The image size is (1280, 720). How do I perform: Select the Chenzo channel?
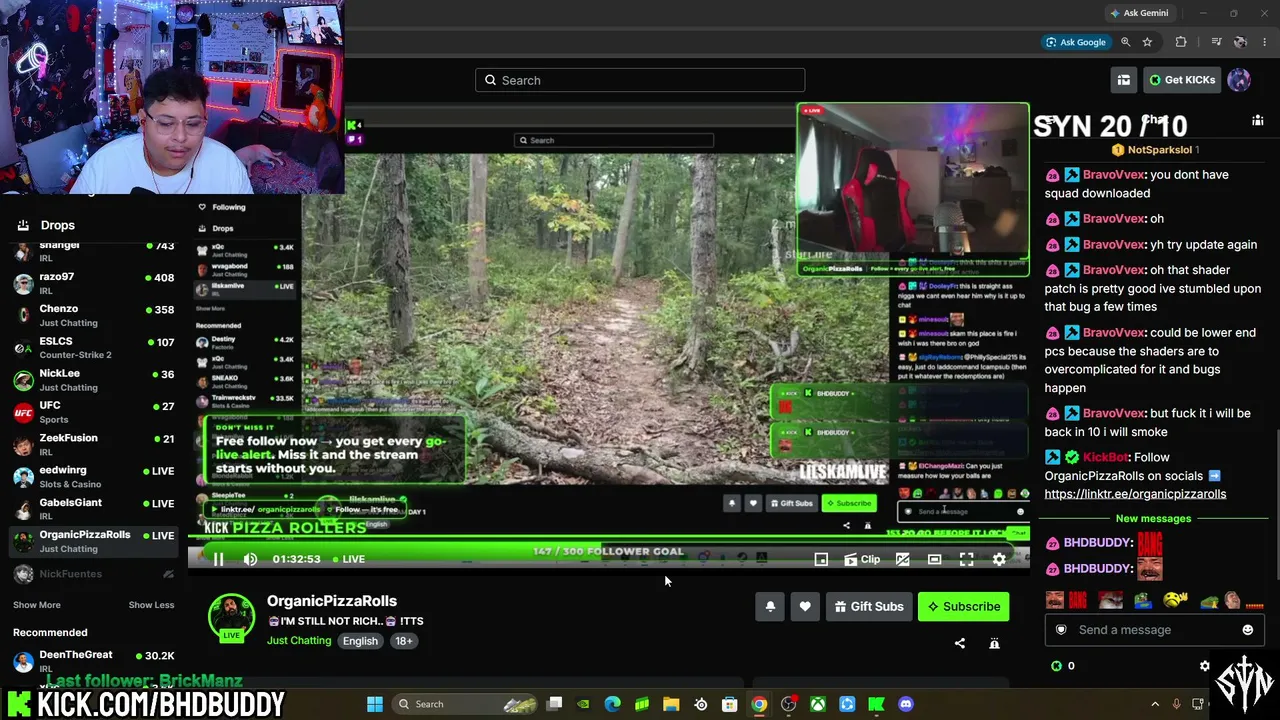pos(95,315)
